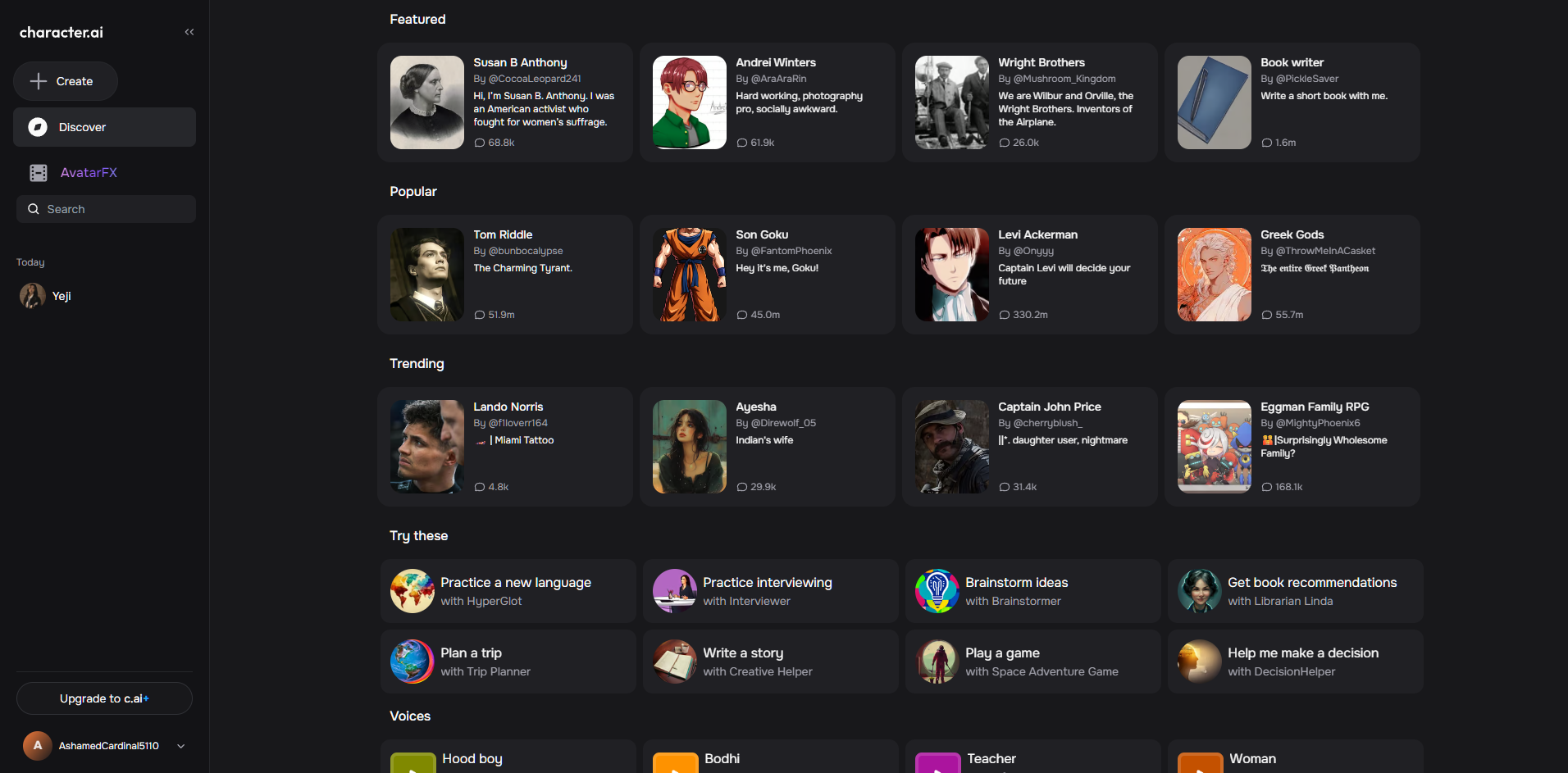Click Librarian Linda avatar icon
1568x773 pixels.
(1200, 591)
